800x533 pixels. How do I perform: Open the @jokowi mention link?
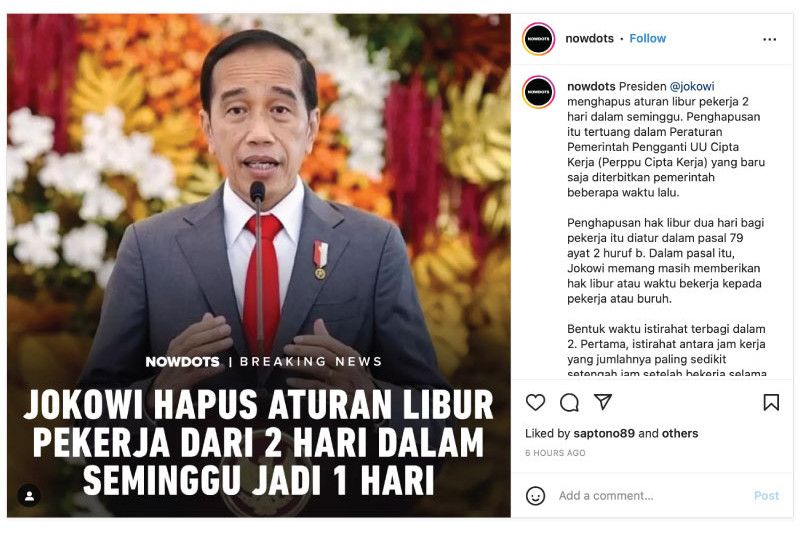click(x=692, y=86)
